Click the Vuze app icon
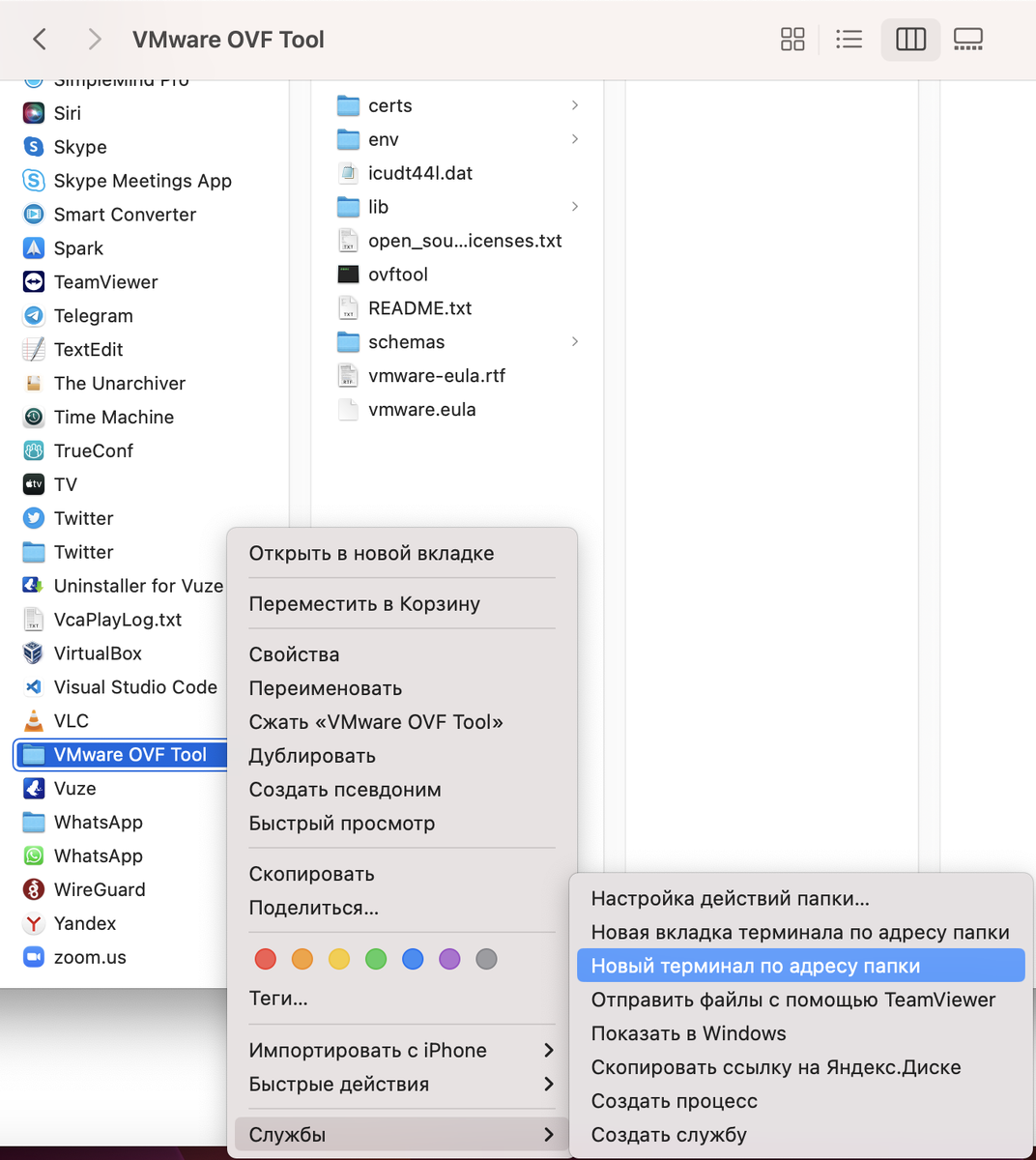This screenshot has width=1036, height=1160. (x=34, y=789)
